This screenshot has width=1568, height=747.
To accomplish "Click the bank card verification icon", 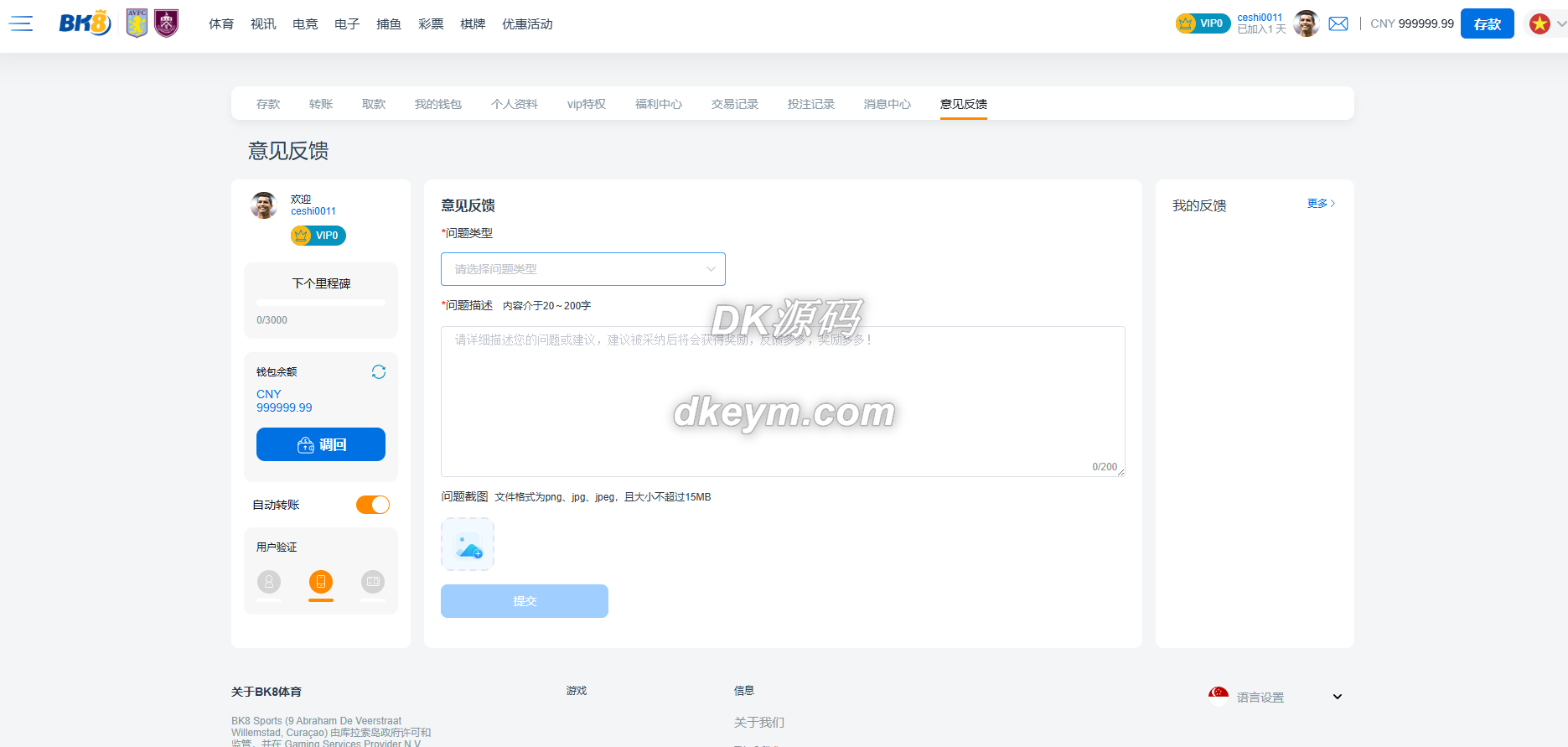I will click(373, 582).
